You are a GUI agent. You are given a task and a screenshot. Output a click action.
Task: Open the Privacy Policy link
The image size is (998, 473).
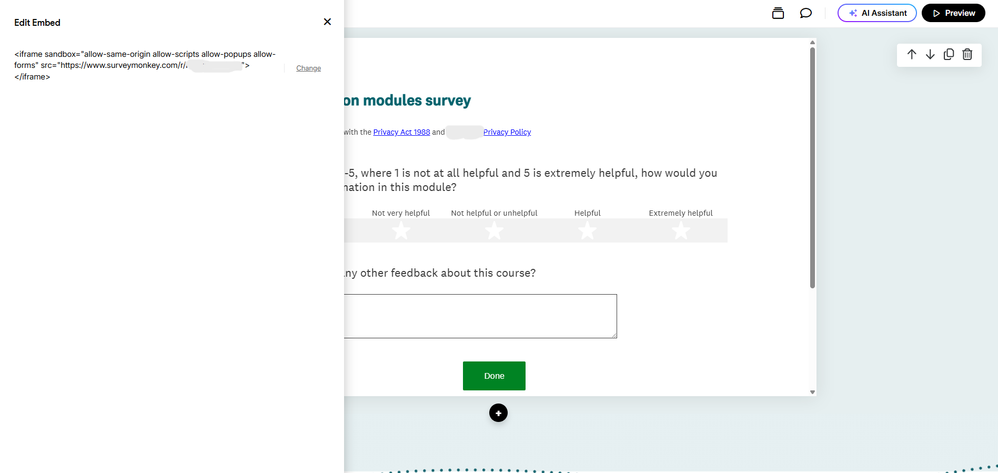coord(507,132)
